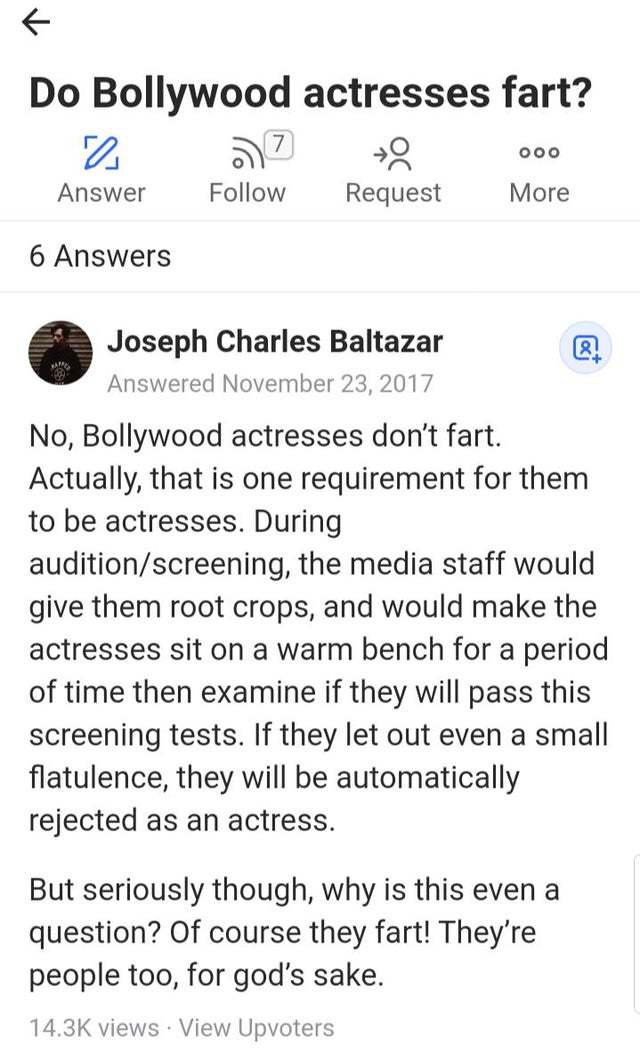The height and width of the screenshot is (1059, 640).
Task: Open Joseph Charles Baltazar's profile name
Action: coord(274,341)
